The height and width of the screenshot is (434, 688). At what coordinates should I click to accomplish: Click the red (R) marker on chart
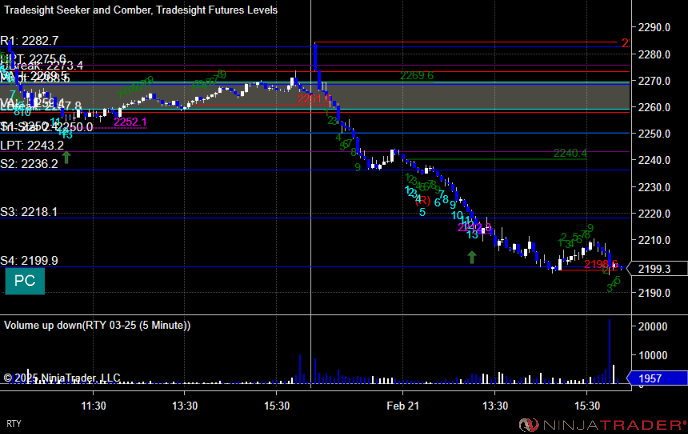click(423, 201)
